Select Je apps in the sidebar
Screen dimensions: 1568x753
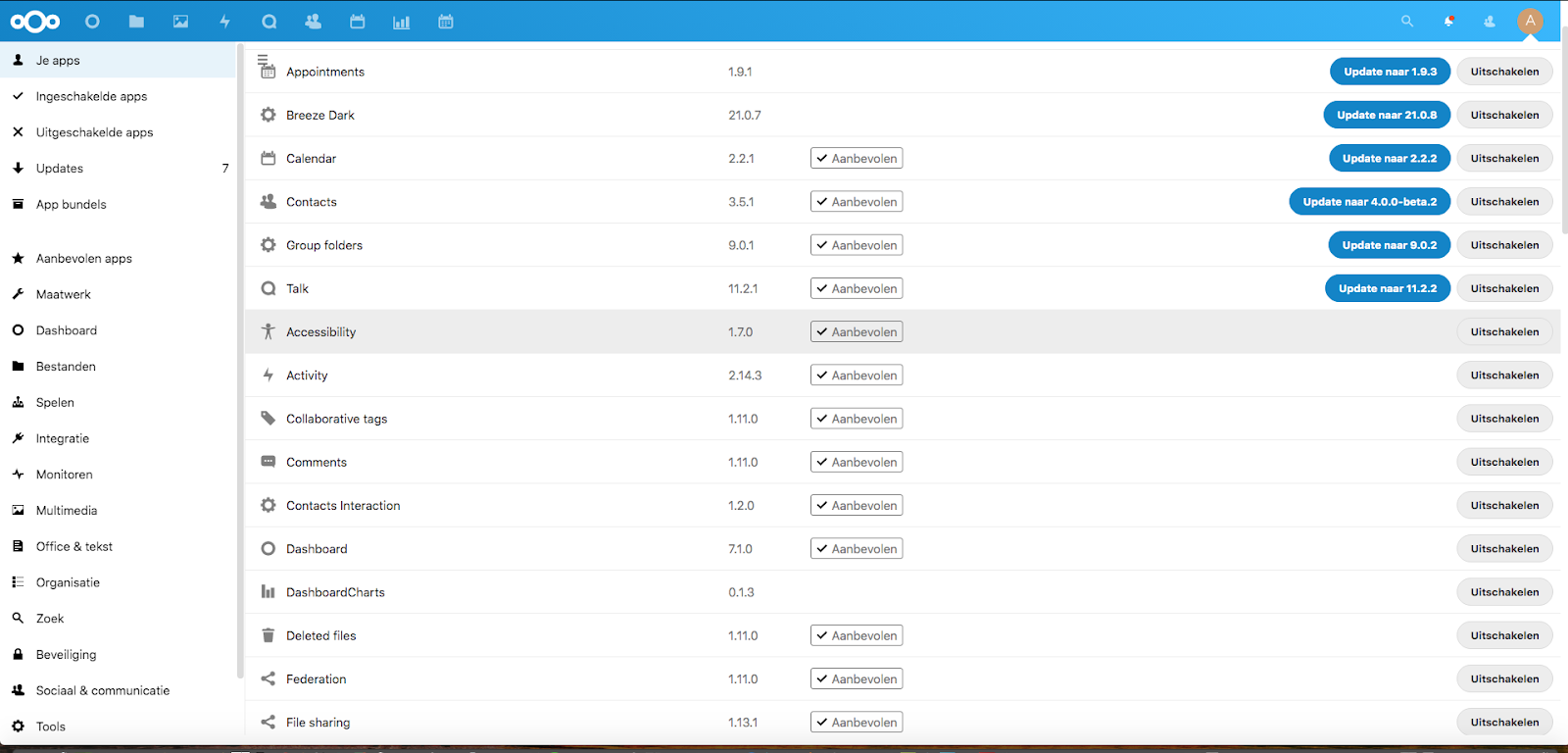118,60
